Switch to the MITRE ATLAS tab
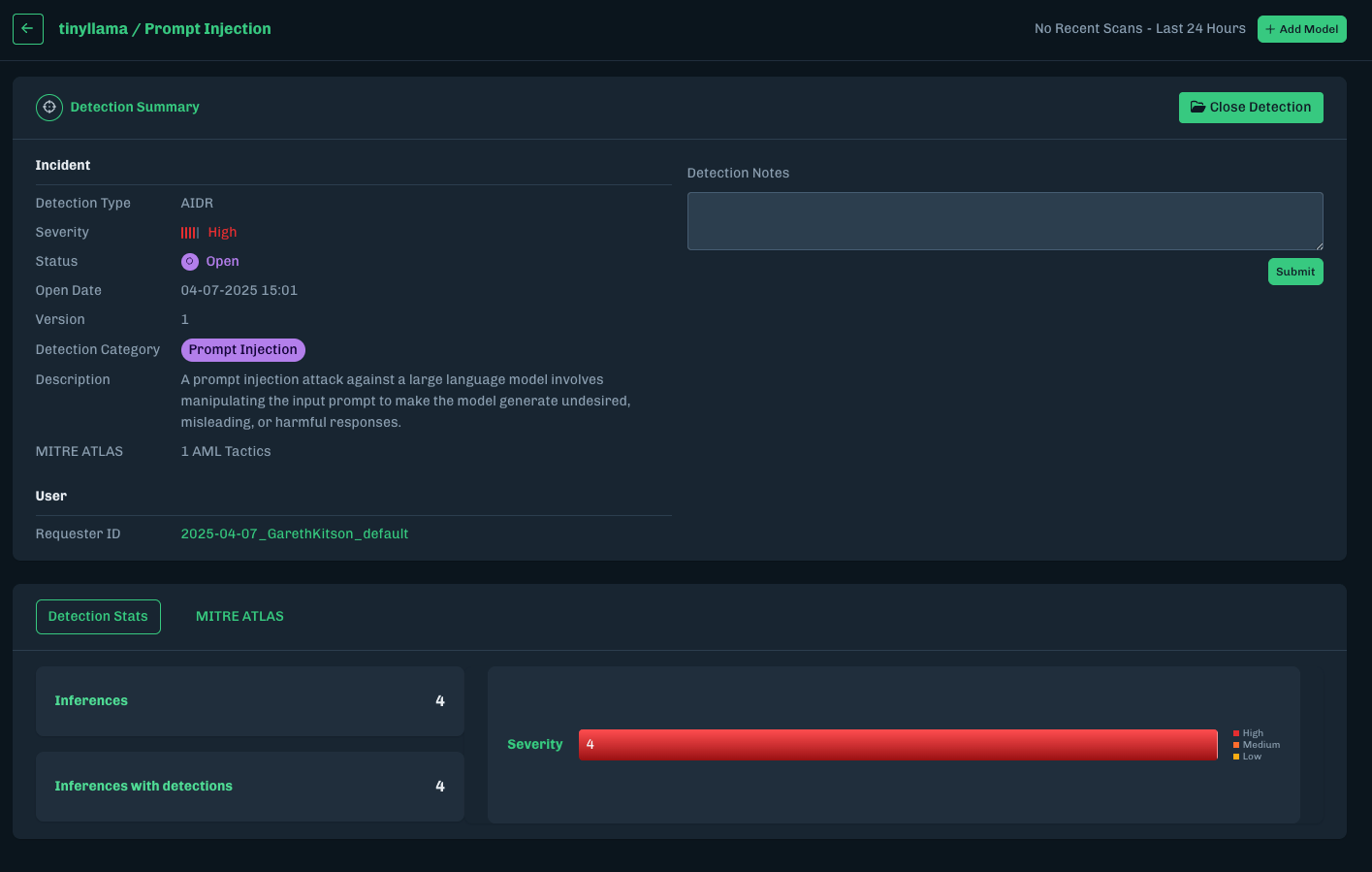 tap(239, 617)
